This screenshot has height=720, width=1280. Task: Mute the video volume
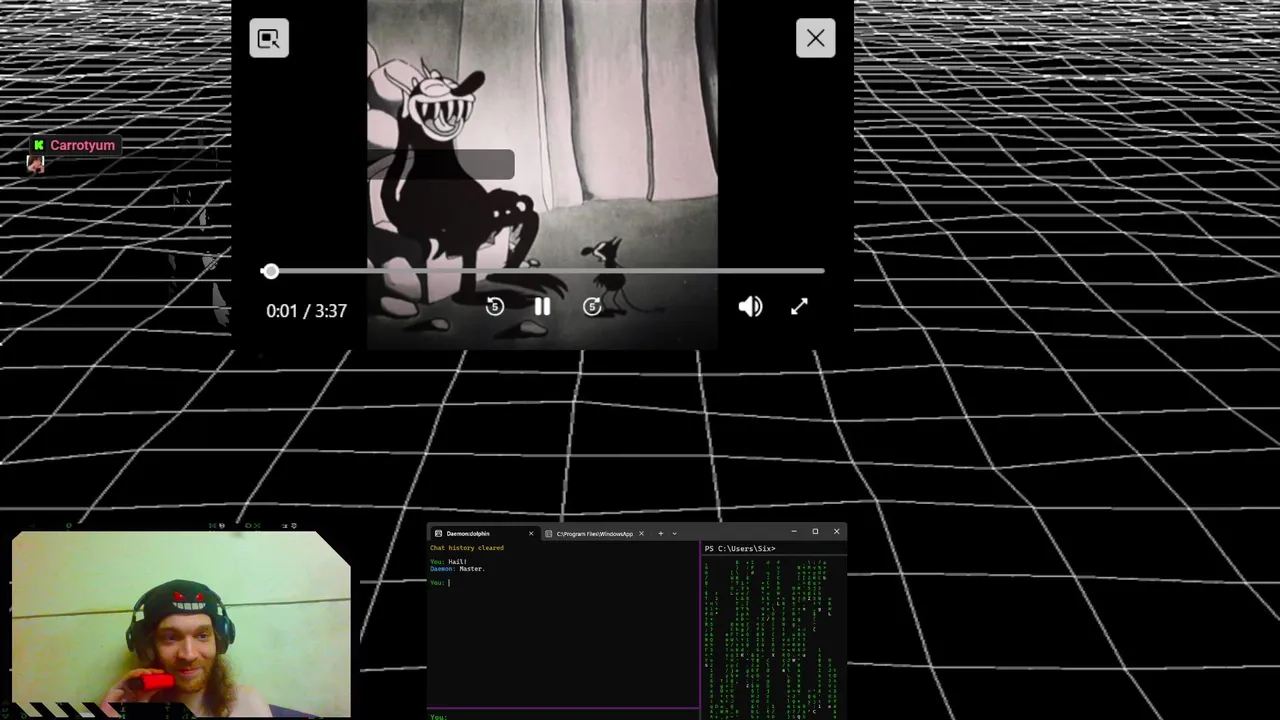click(x=750, y=307)
